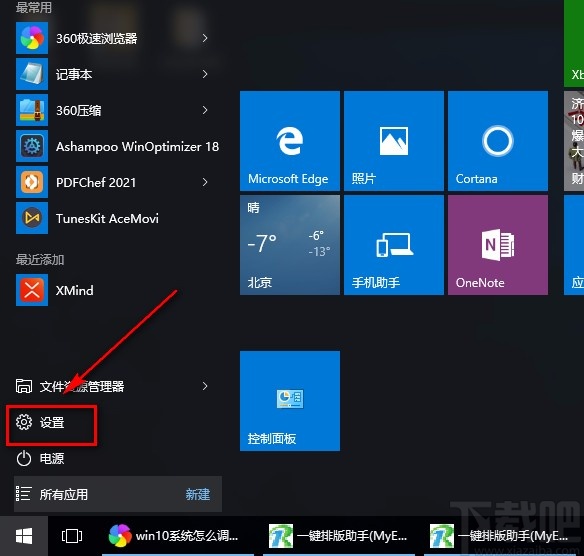Open the 360极速浏览器 app icon
The height and width of the screenshot is (556, 584).
point(32,38)
